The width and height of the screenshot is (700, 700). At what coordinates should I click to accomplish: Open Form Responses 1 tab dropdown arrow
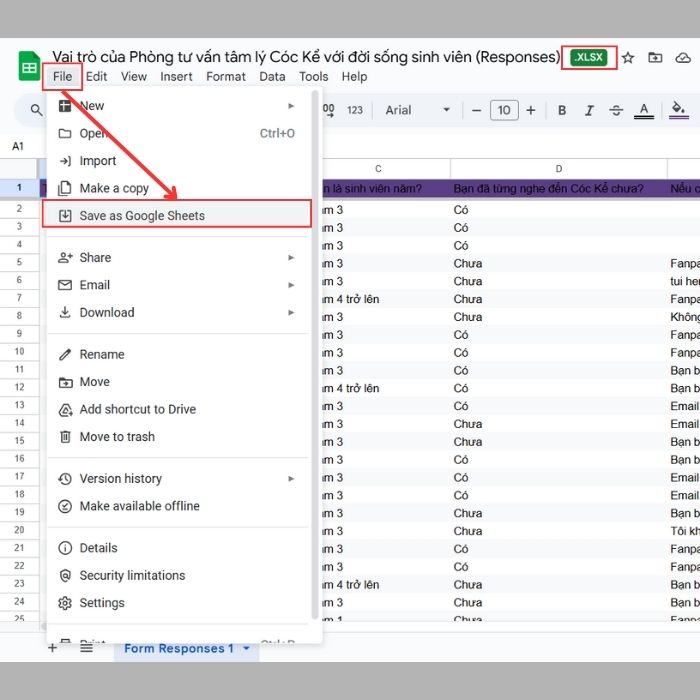click(x=246, y=648)
